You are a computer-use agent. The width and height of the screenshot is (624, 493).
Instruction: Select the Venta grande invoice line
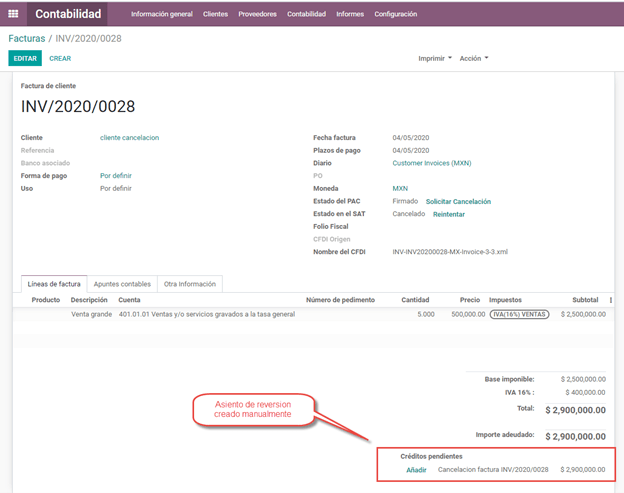[x=91, y=314]
